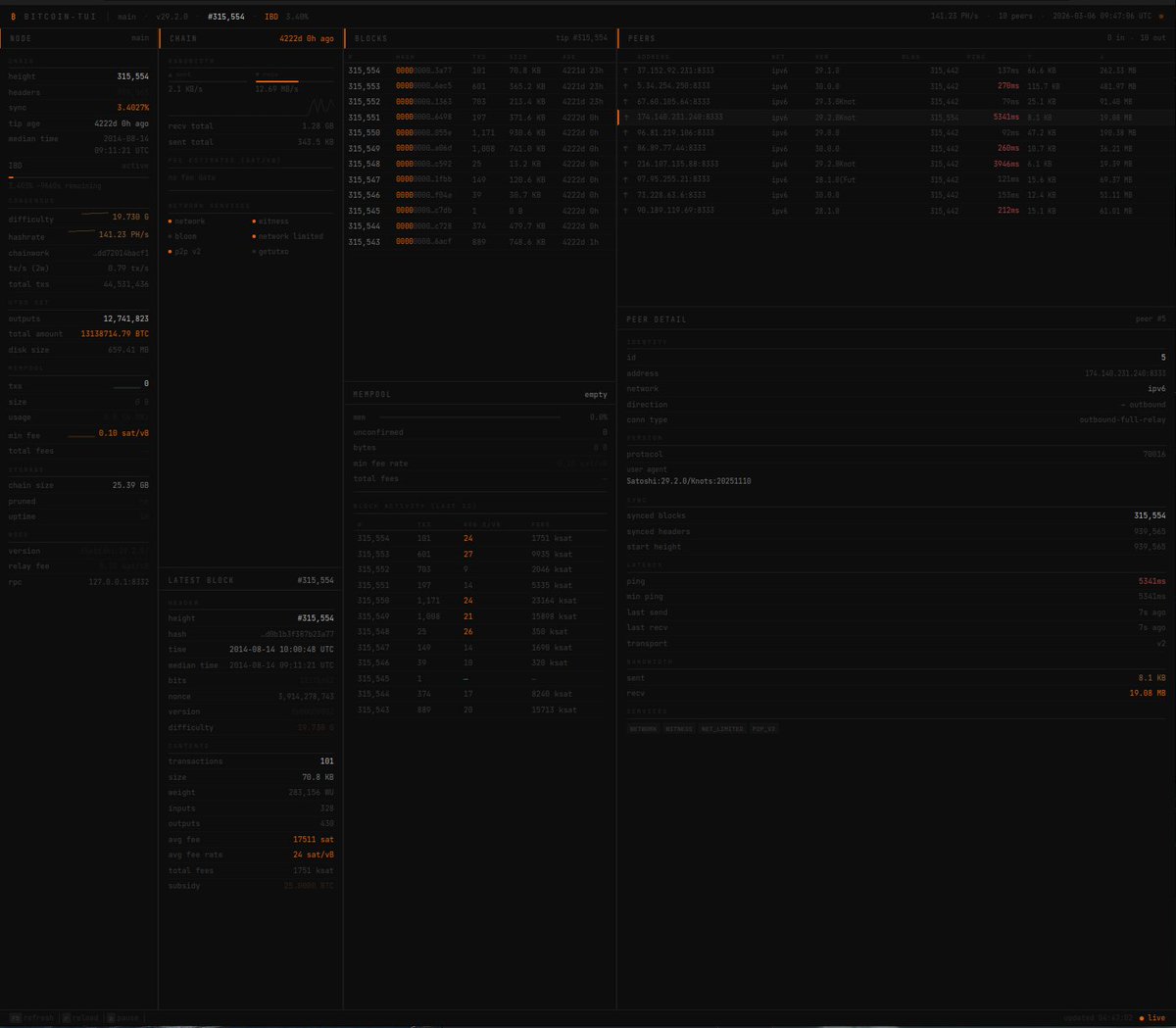Click the reload shortcut in the footer
The height and width of the screenshot is (1028, 1176).
[x=80, y=1018]
